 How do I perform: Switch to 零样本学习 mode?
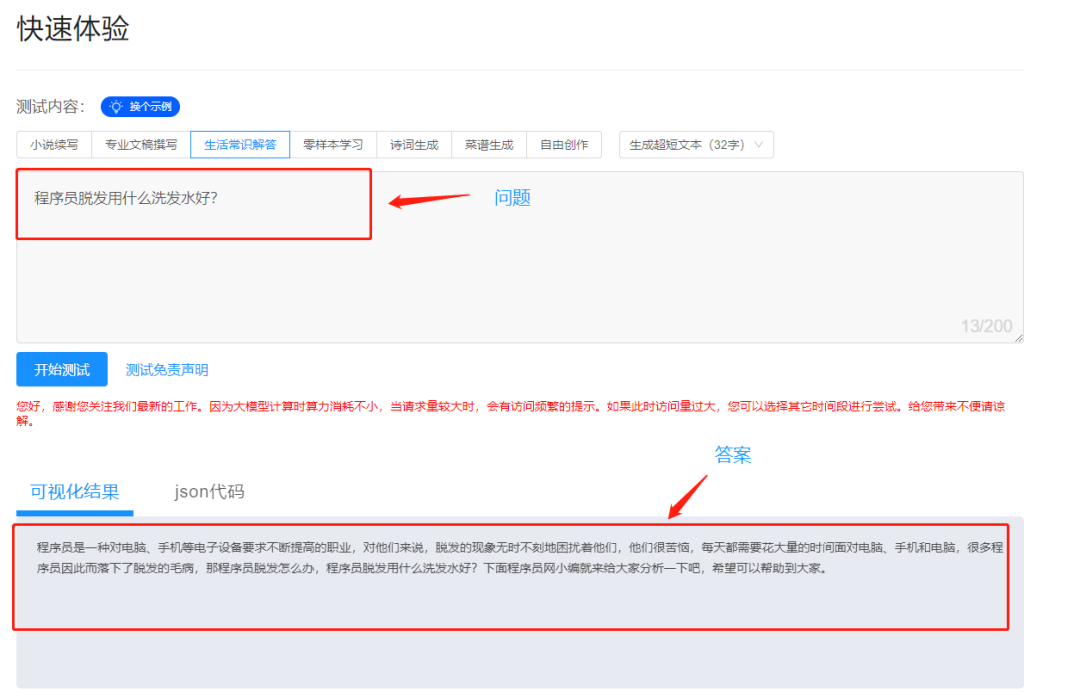point(333,145)
